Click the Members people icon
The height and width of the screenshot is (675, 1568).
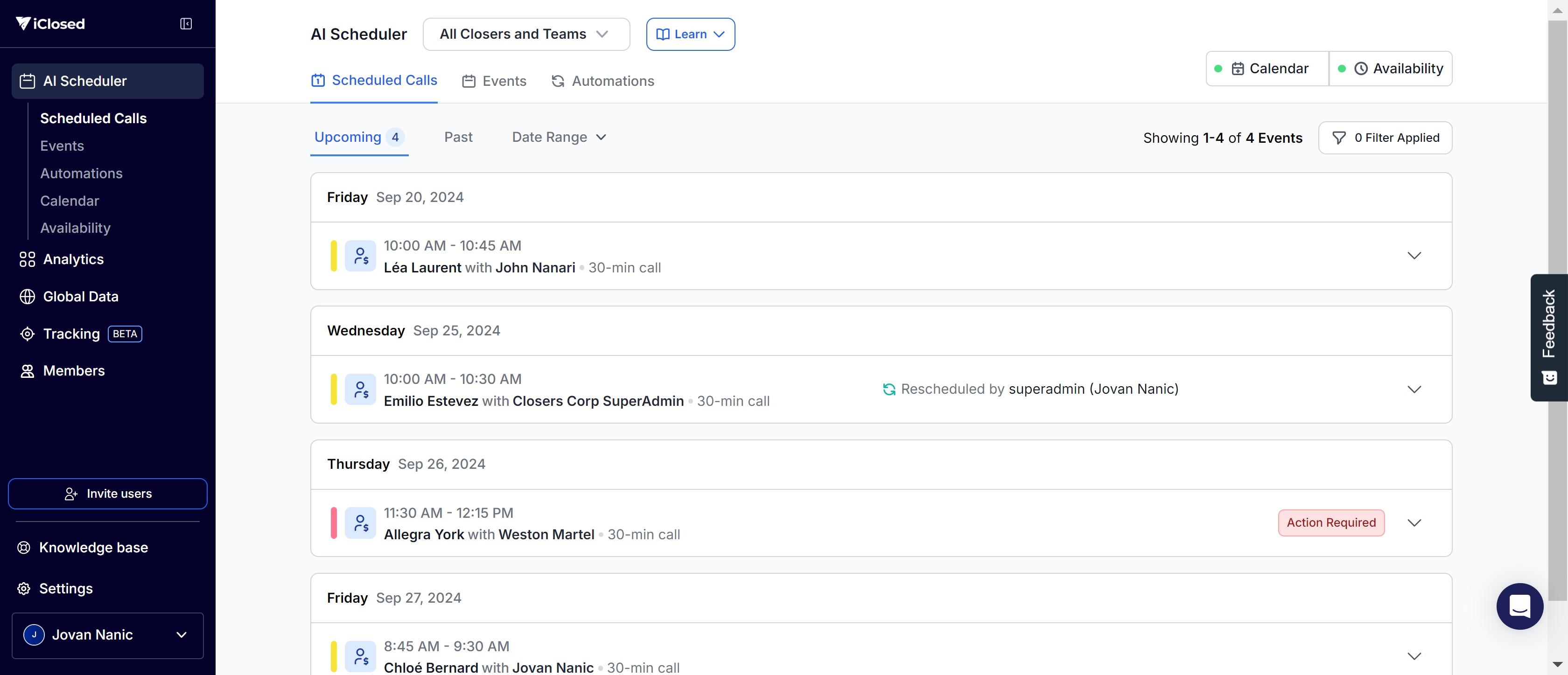point(27,371)
